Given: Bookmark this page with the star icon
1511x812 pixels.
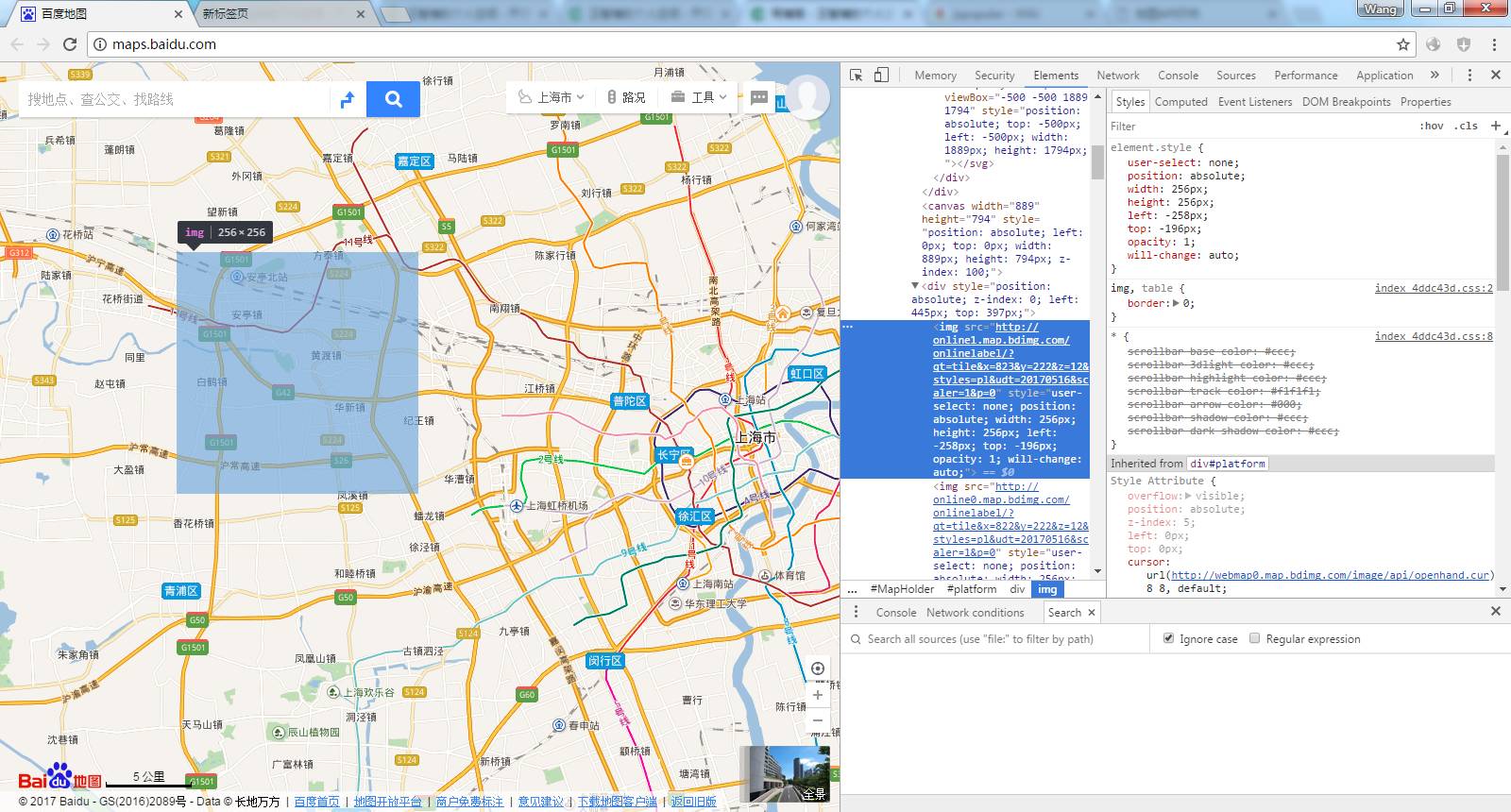Looking at the screenshot, I should (x=1403, y=44).
